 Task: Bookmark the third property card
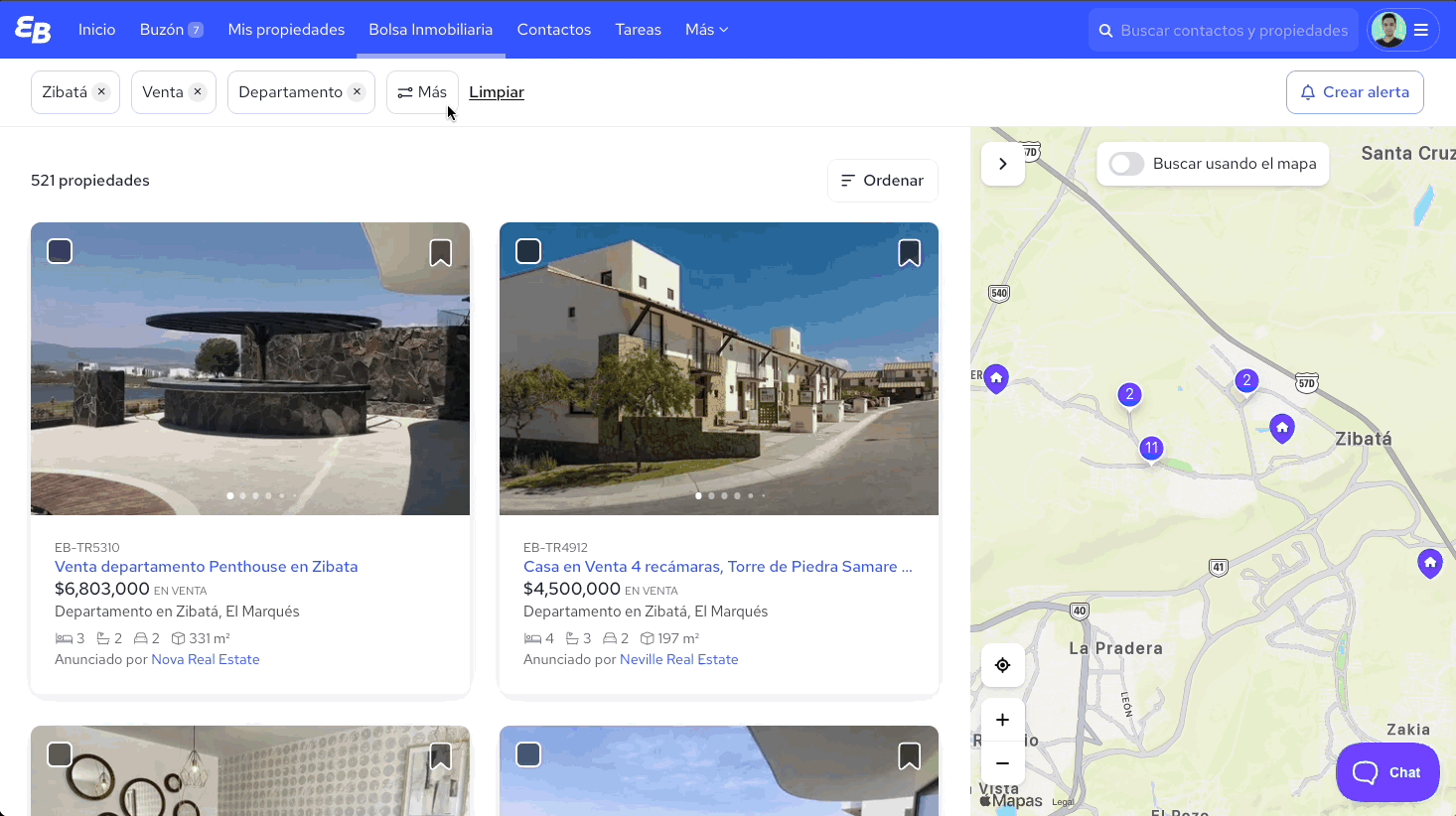[441, 756]
